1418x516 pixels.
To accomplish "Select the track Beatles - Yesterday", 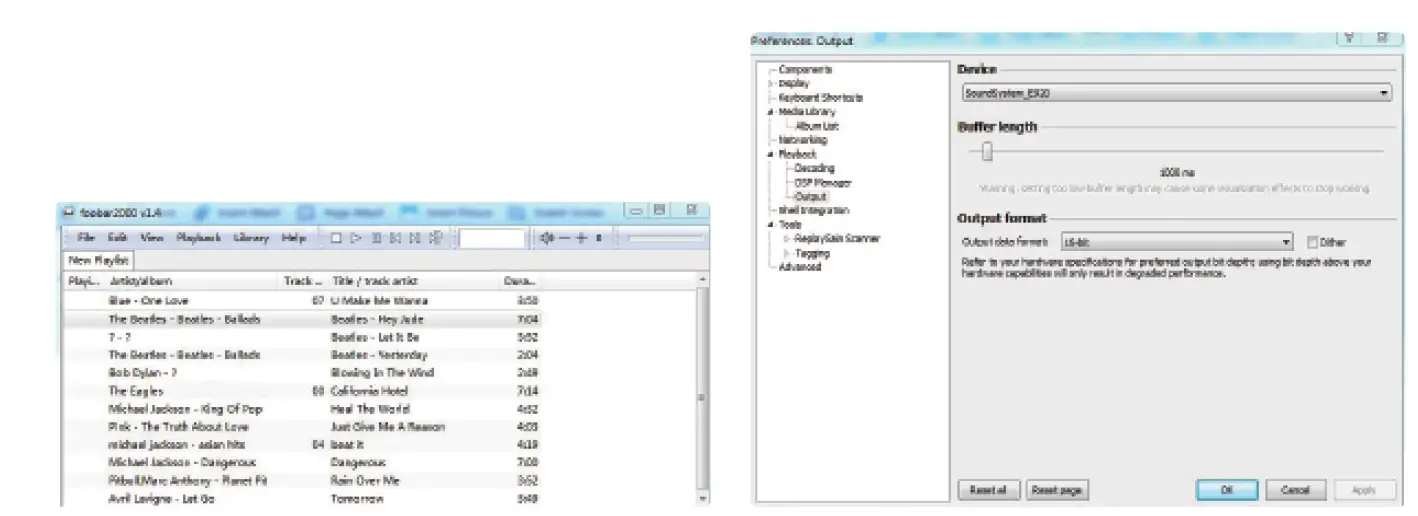I will 379,355.
